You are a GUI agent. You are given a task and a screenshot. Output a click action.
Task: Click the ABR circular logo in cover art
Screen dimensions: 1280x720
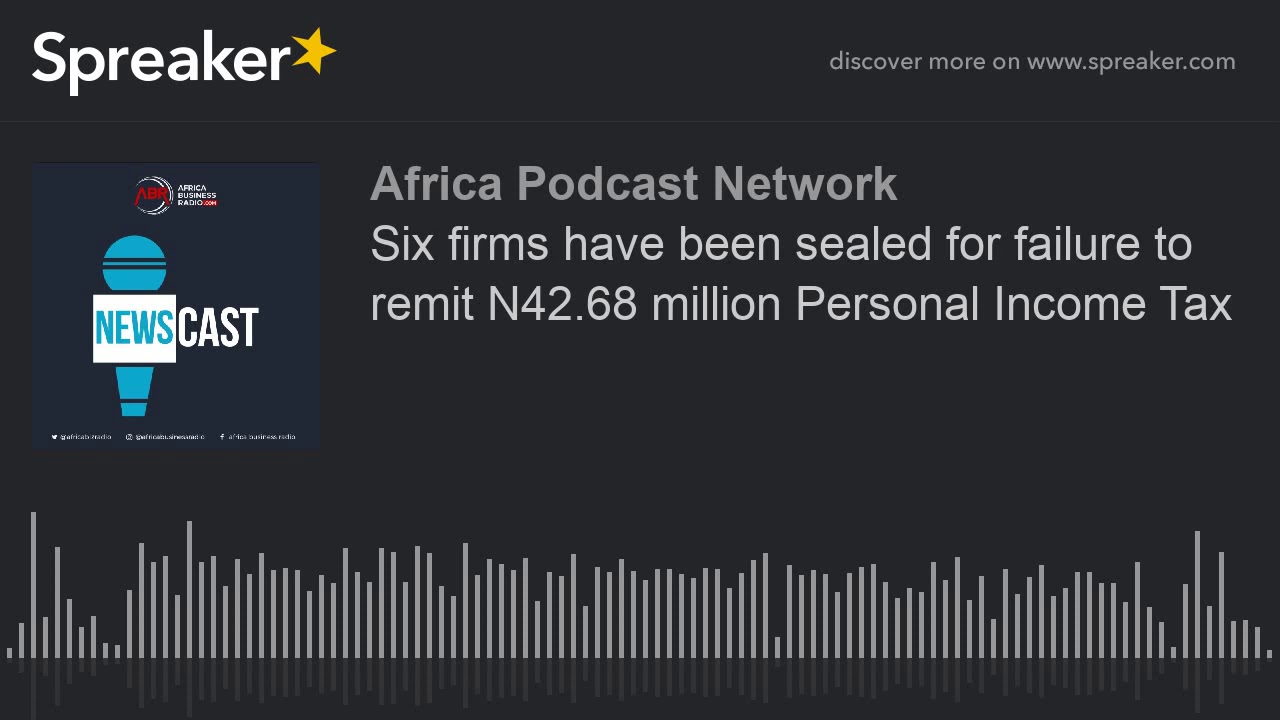click(152, 195)
